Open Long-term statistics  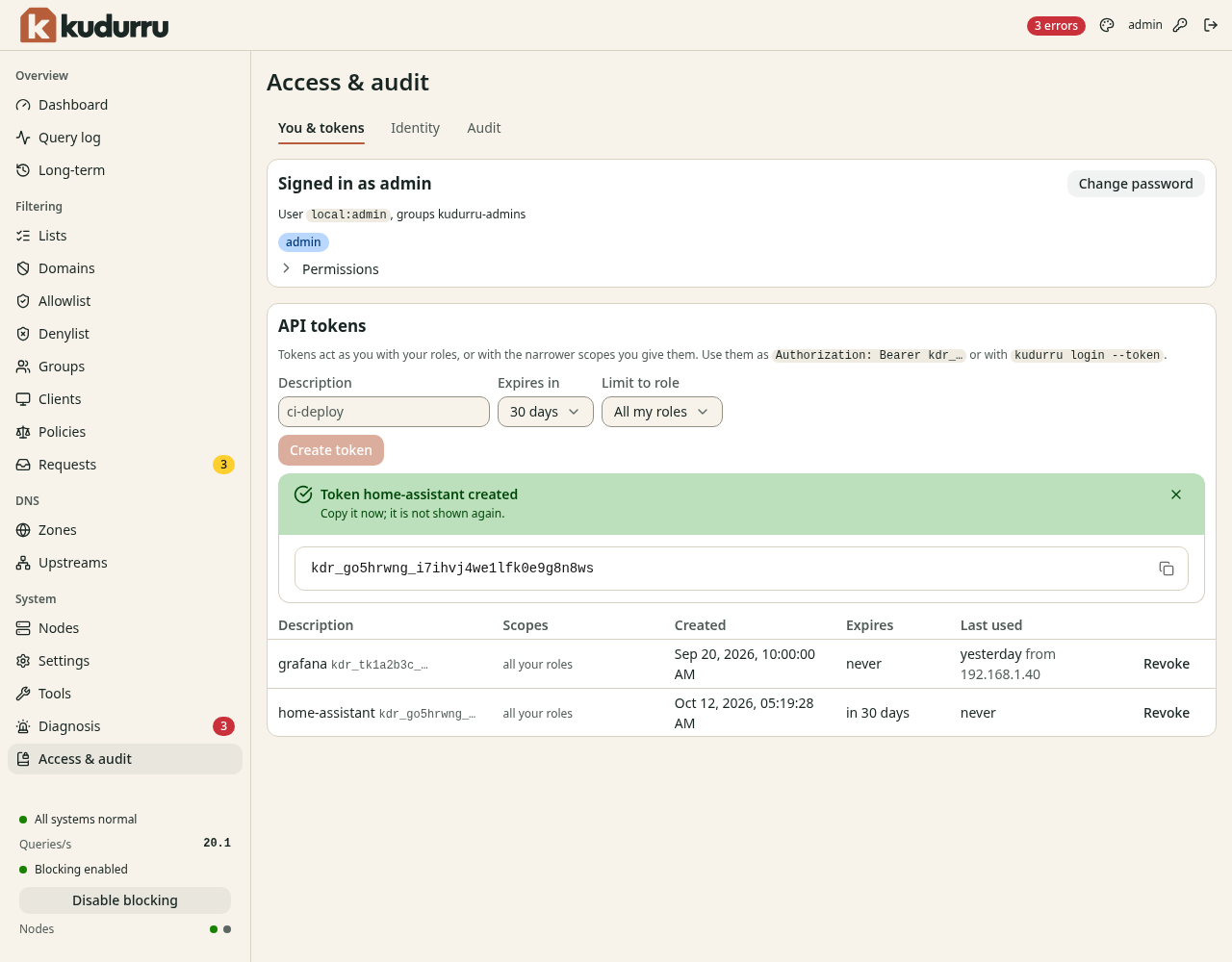[x=125, y=170]
